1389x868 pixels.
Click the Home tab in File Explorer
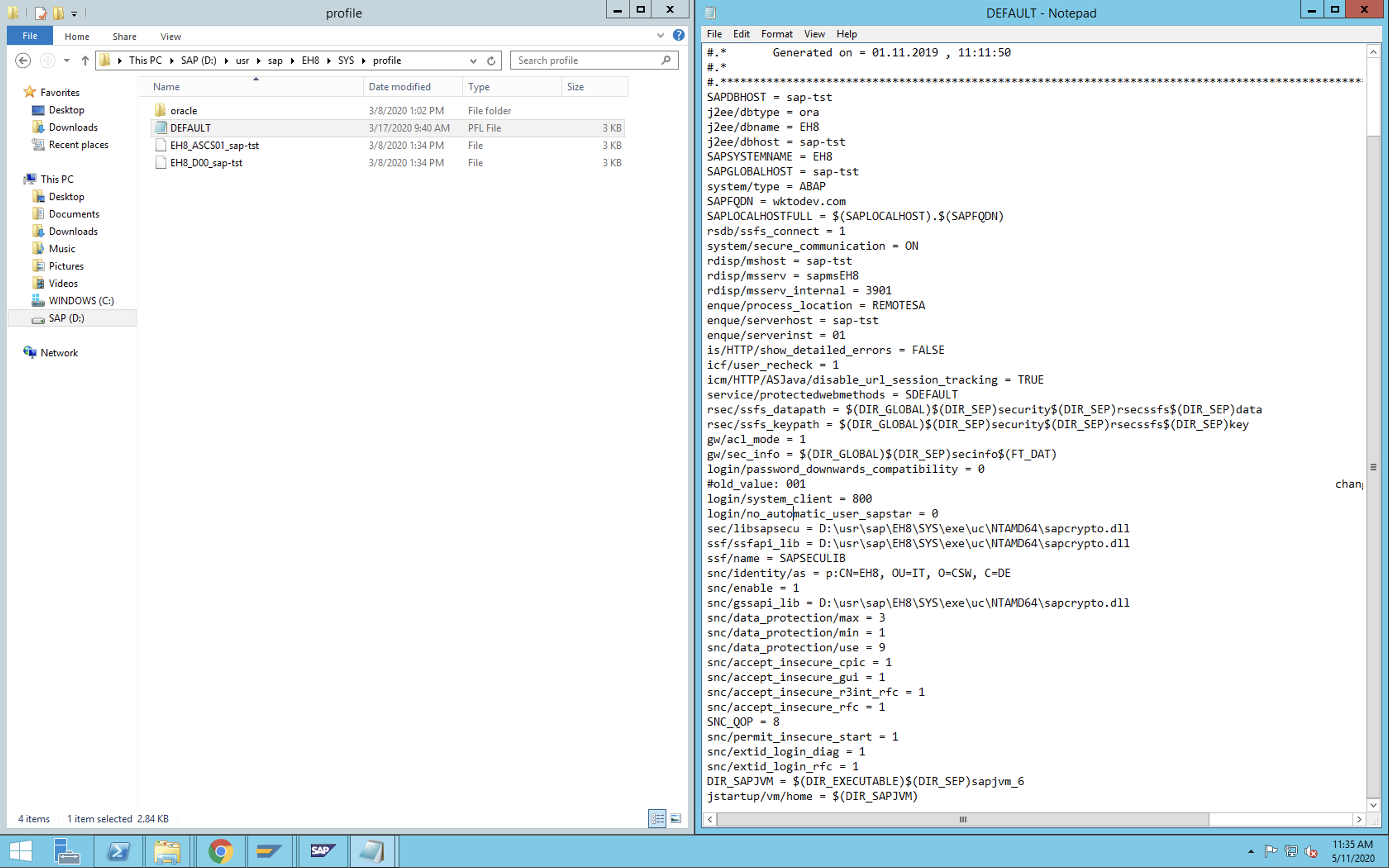click(77, 36)
